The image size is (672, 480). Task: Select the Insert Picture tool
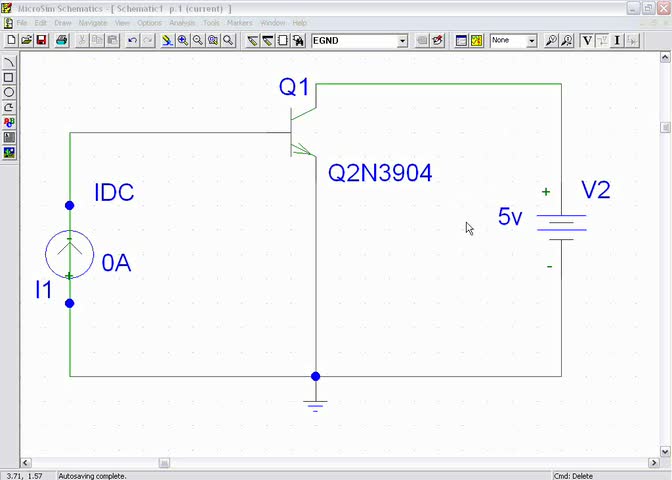pyautogui.click(x=9, y=152)
